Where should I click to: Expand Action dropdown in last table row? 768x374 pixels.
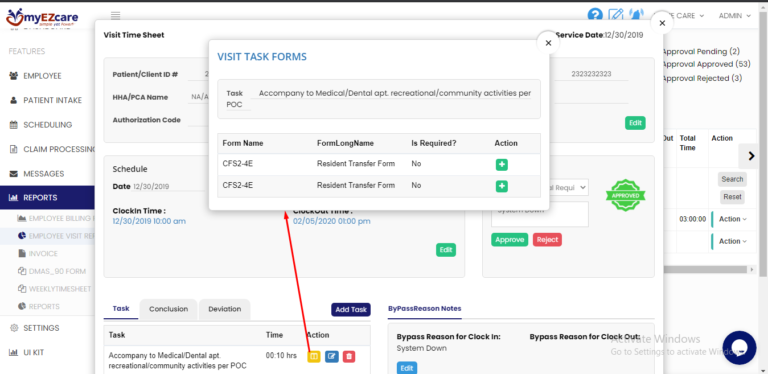coord(733,241)
